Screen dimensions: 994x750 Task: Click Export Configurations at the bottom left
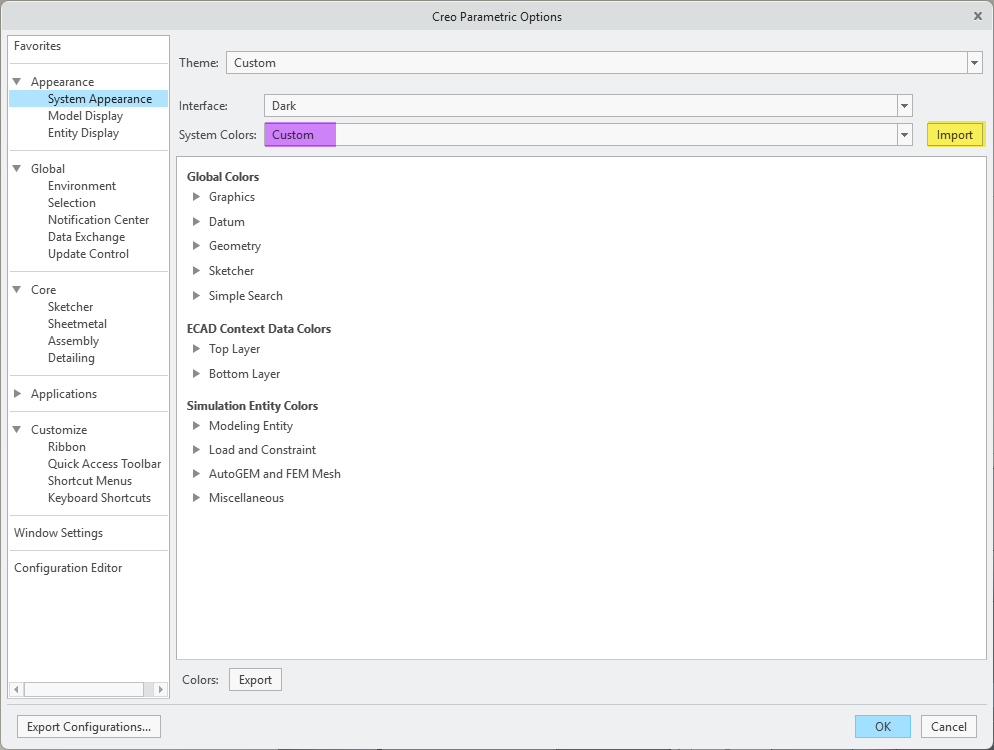(88, 726)
